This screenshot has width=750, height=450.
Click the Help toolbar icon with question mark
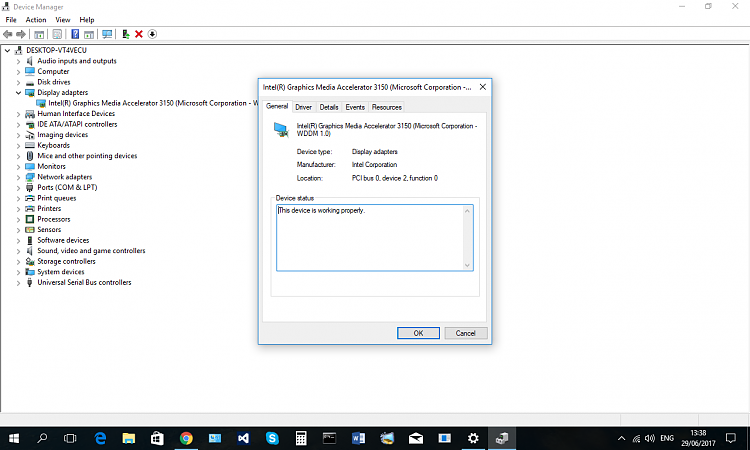click(75, 34)
